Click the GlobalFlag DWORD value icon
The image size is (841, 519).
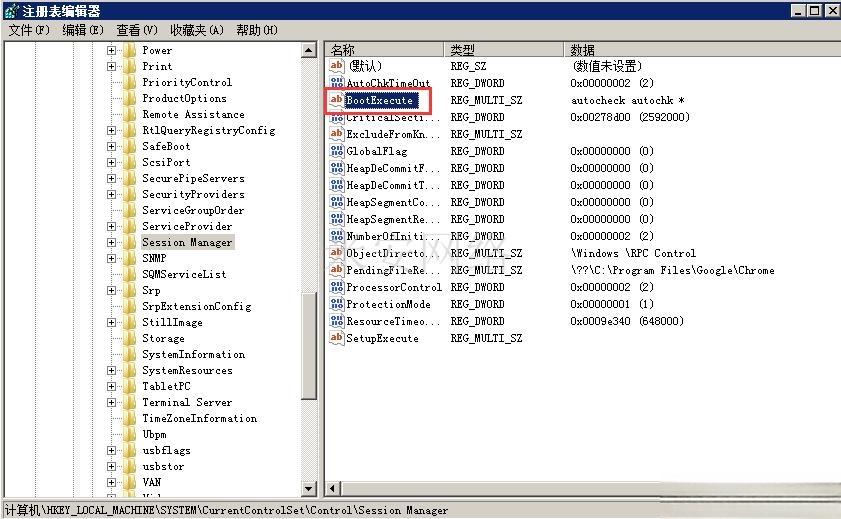click(337, 151)
